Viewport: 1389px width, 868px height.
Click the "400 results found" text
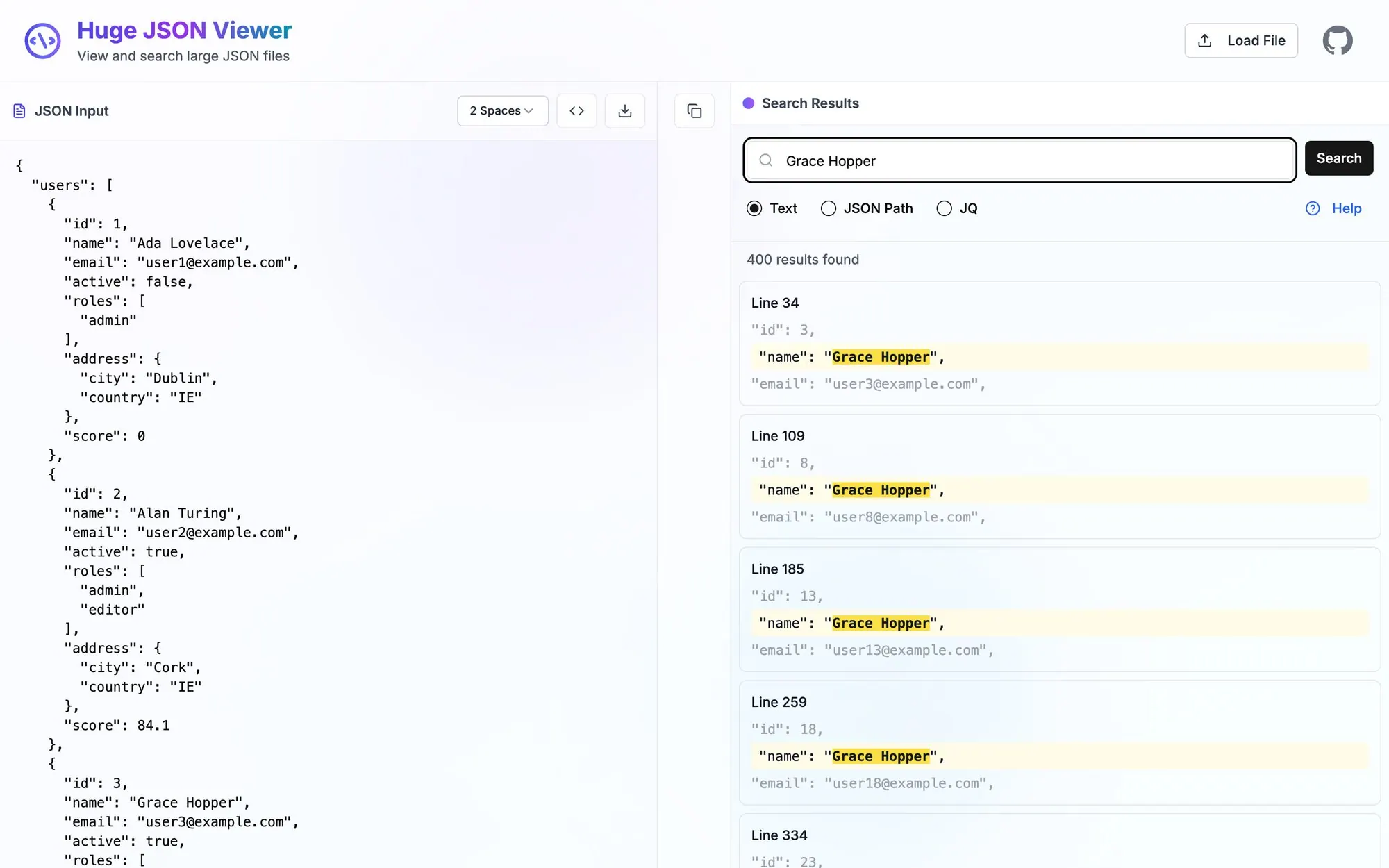coord(803,260)
